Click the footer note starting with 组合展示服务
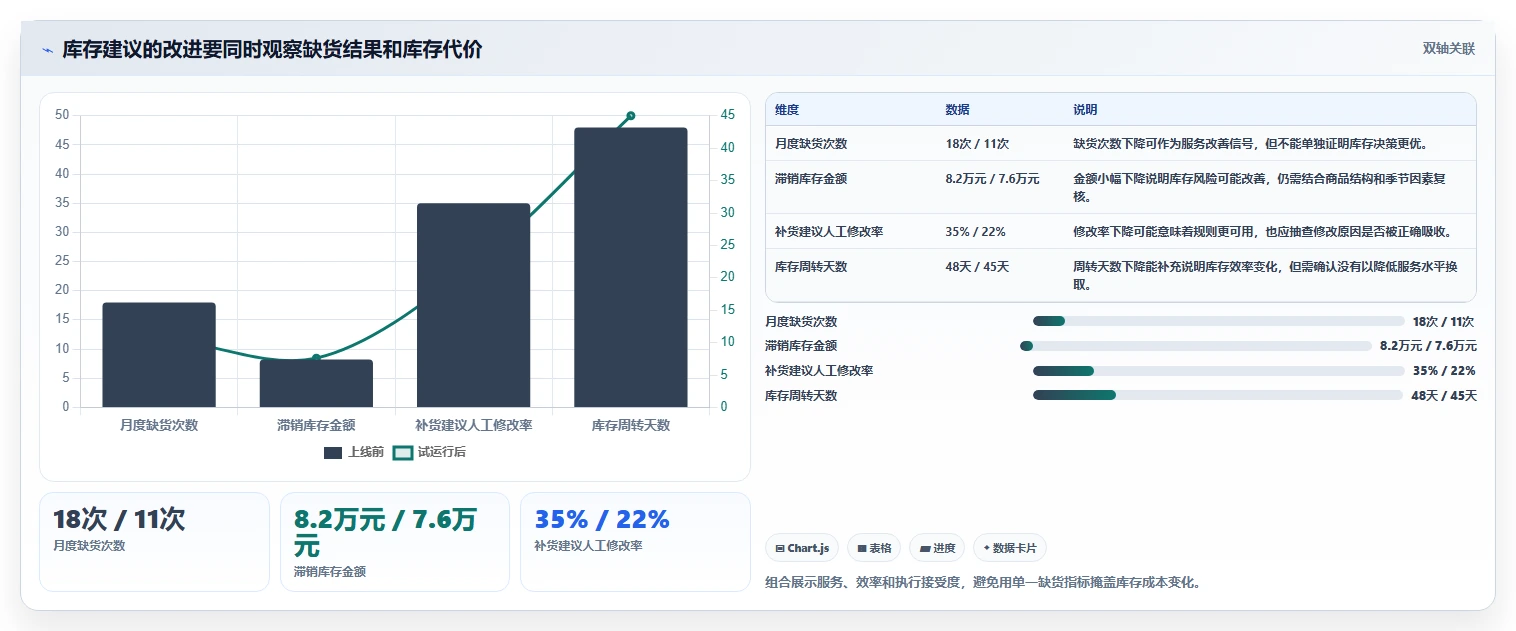Screen dimensions: 1516x631 pos(982,582)
